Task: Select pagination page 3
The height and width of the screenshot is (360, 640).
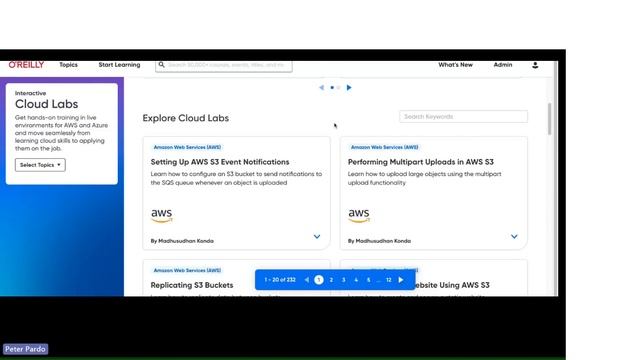Action: [344, 280]
